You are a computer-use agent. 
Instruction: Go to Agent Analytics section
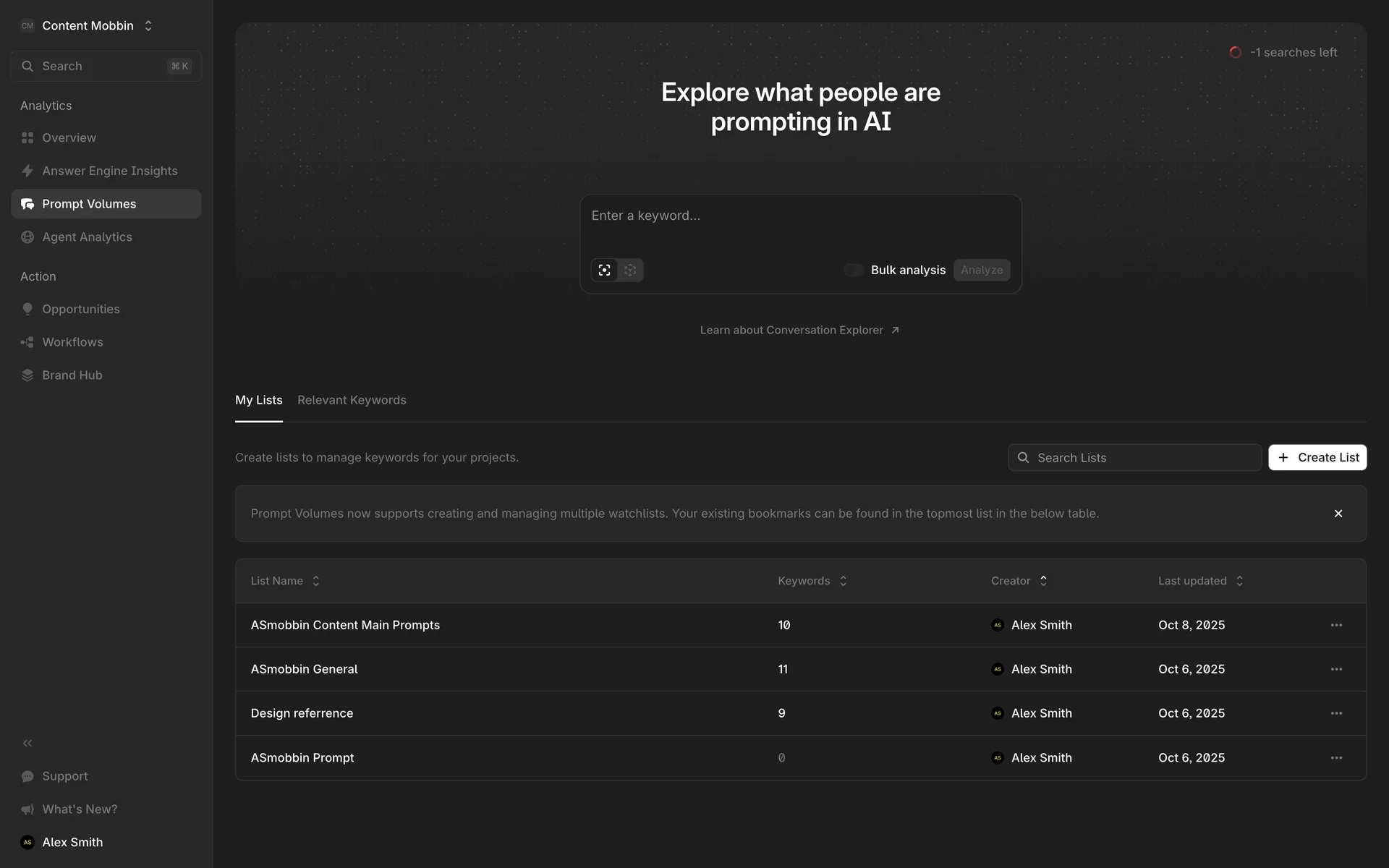pos(87,237)
